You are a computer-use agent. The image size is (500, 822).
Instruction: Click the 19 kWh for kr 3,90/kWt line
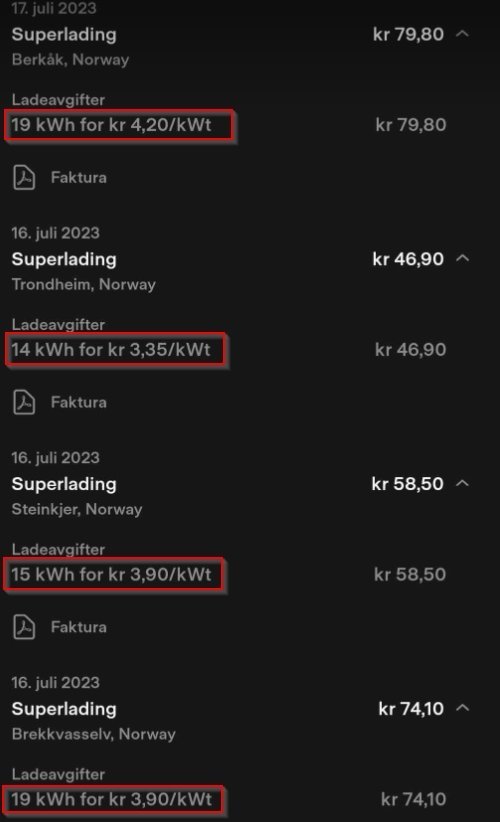point(111,799)
